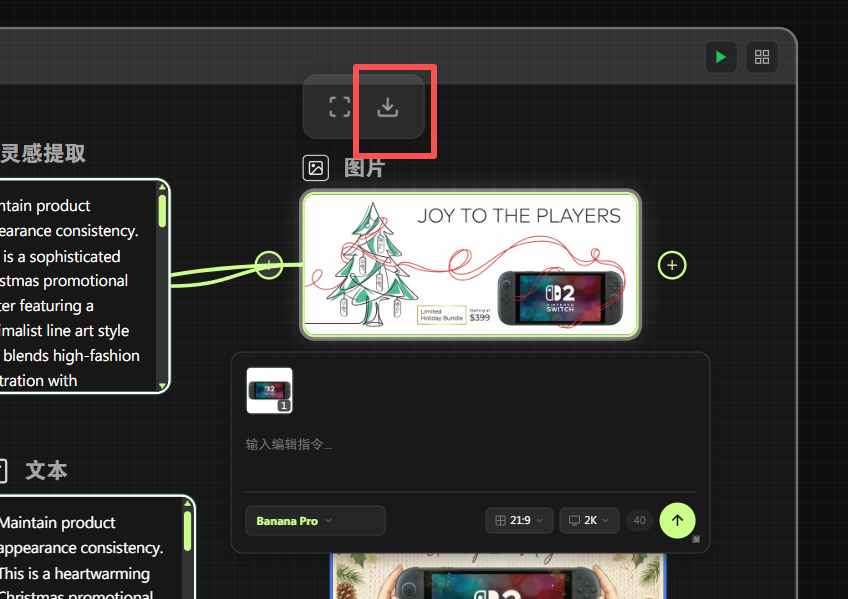Click the 输入编辑指令 instruction input field
848x599 pixels.
[470, 444]
